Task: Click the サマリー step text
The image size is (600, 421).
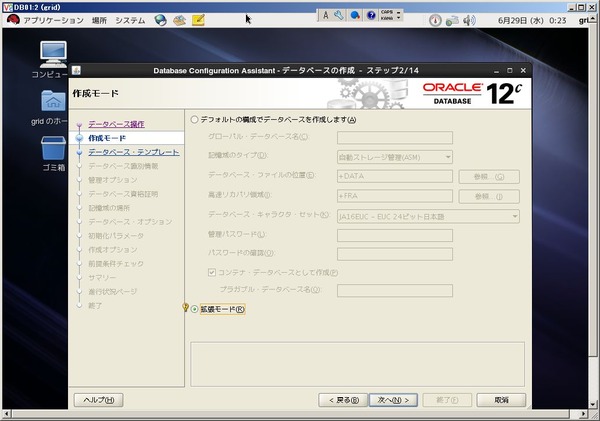Action: [102, 277]
